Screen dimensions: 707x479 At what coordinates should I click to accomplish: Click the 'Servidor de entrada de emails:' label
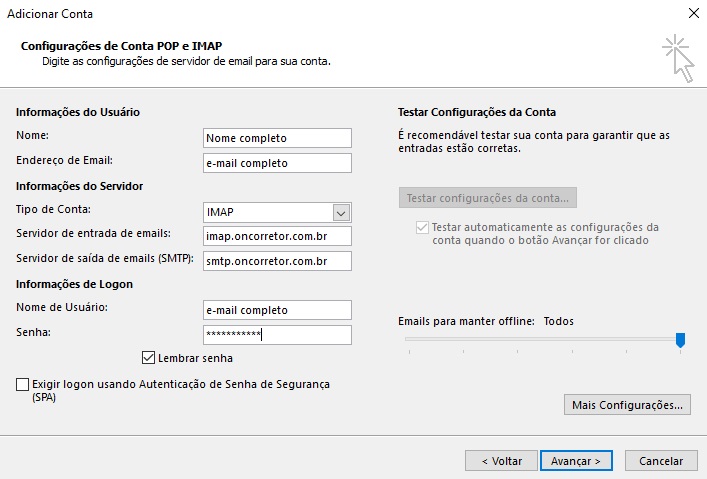[x=93, y=233]
